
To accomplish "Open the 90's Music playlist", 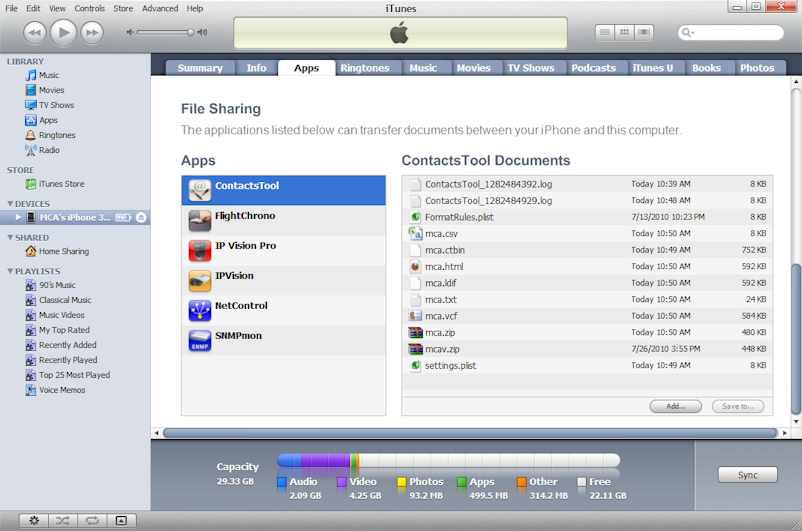I will click(x=57, y=285).
